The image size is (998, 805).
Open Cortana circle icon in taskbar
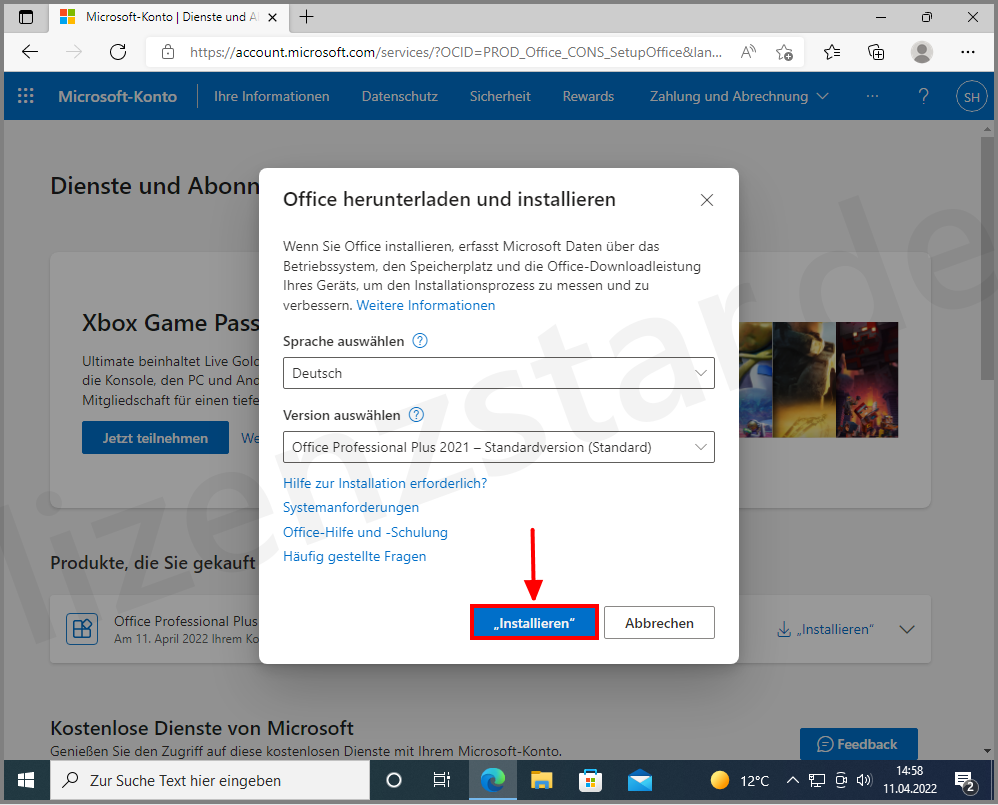[x=394, y=780]
